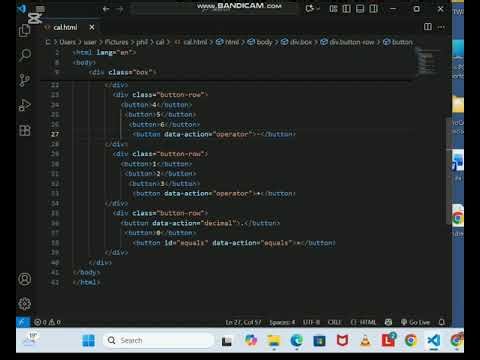Toggle the primary side bar layout icon

pyautogui.click(x=347, y=9)
